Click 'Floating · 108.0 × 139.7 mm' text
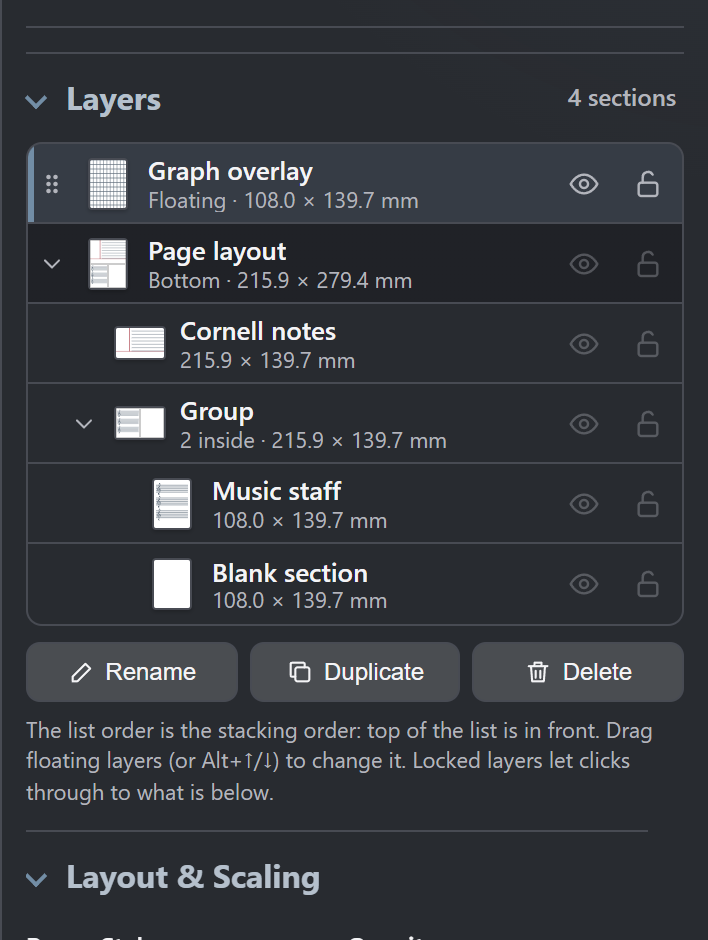This screenshot has height=940, width=708. click(284, 201)
